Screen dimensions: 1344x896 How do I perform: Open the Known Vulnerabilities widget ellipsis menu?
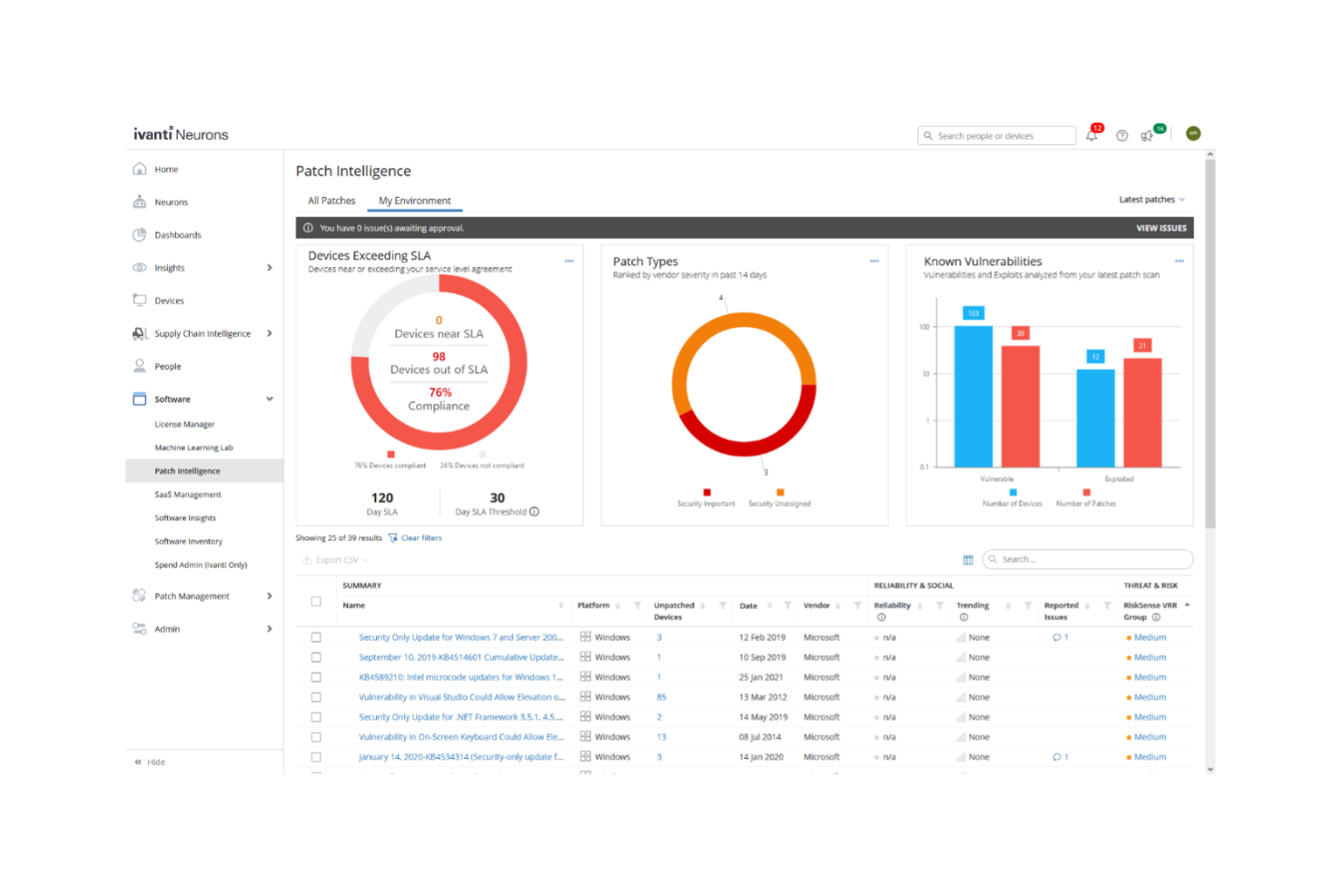tap(1180, 261)
